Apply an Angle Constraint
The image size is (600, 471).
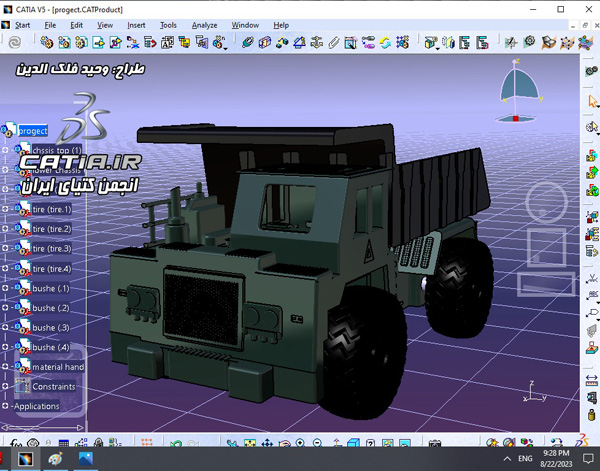coord(299,42)
